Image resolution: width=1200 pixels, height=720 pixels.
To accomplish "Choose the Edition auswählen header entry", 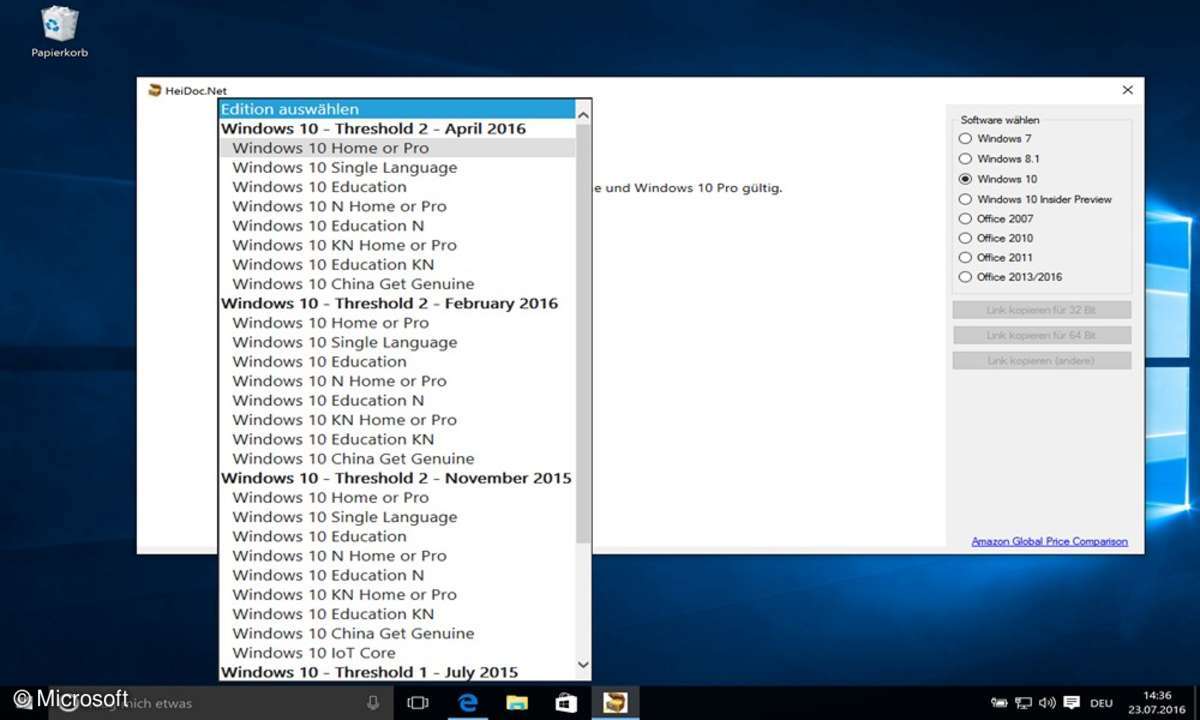I will point(398,109).
